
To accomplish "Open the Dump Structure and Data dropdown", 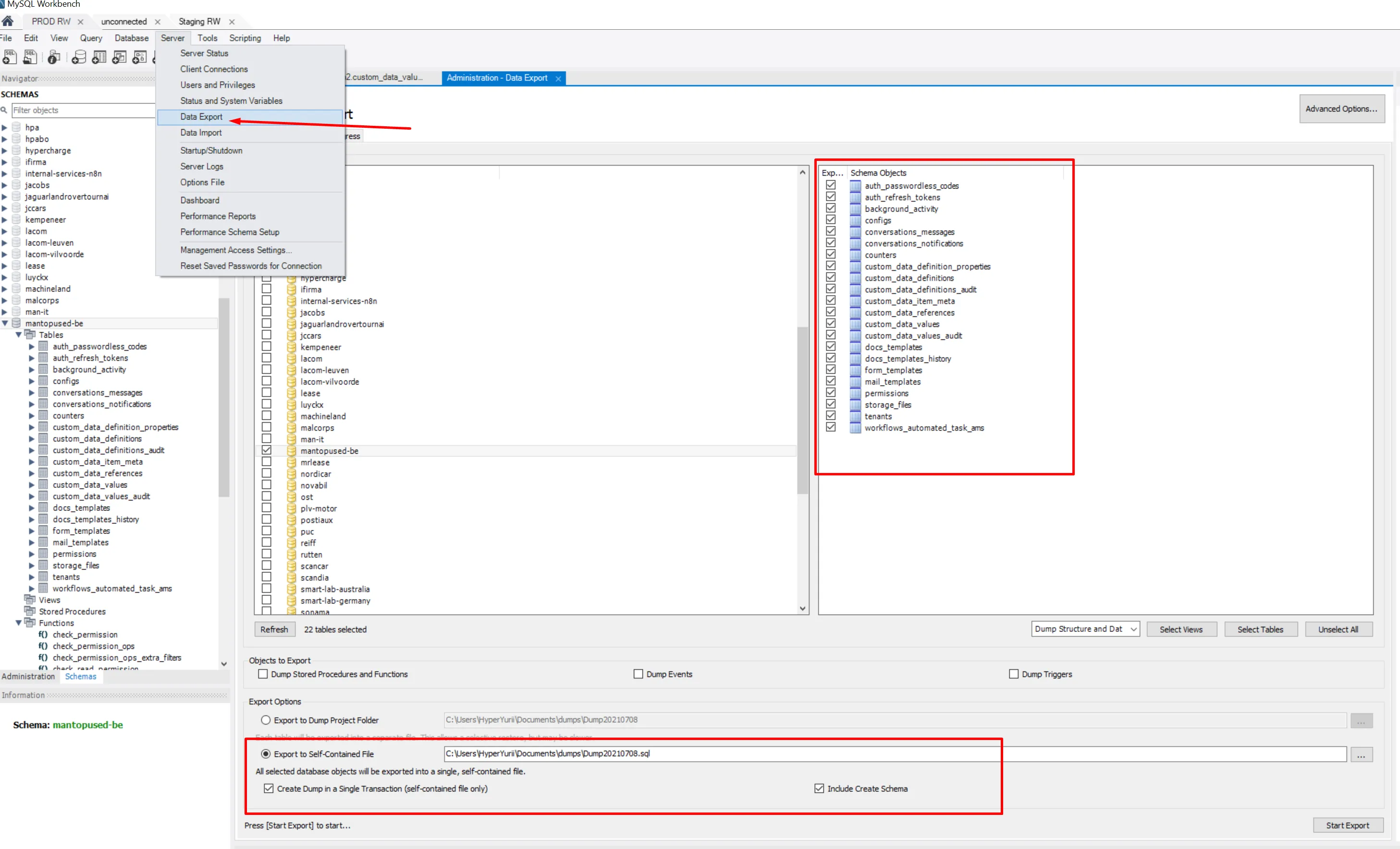I will (x=1085, y=629).
